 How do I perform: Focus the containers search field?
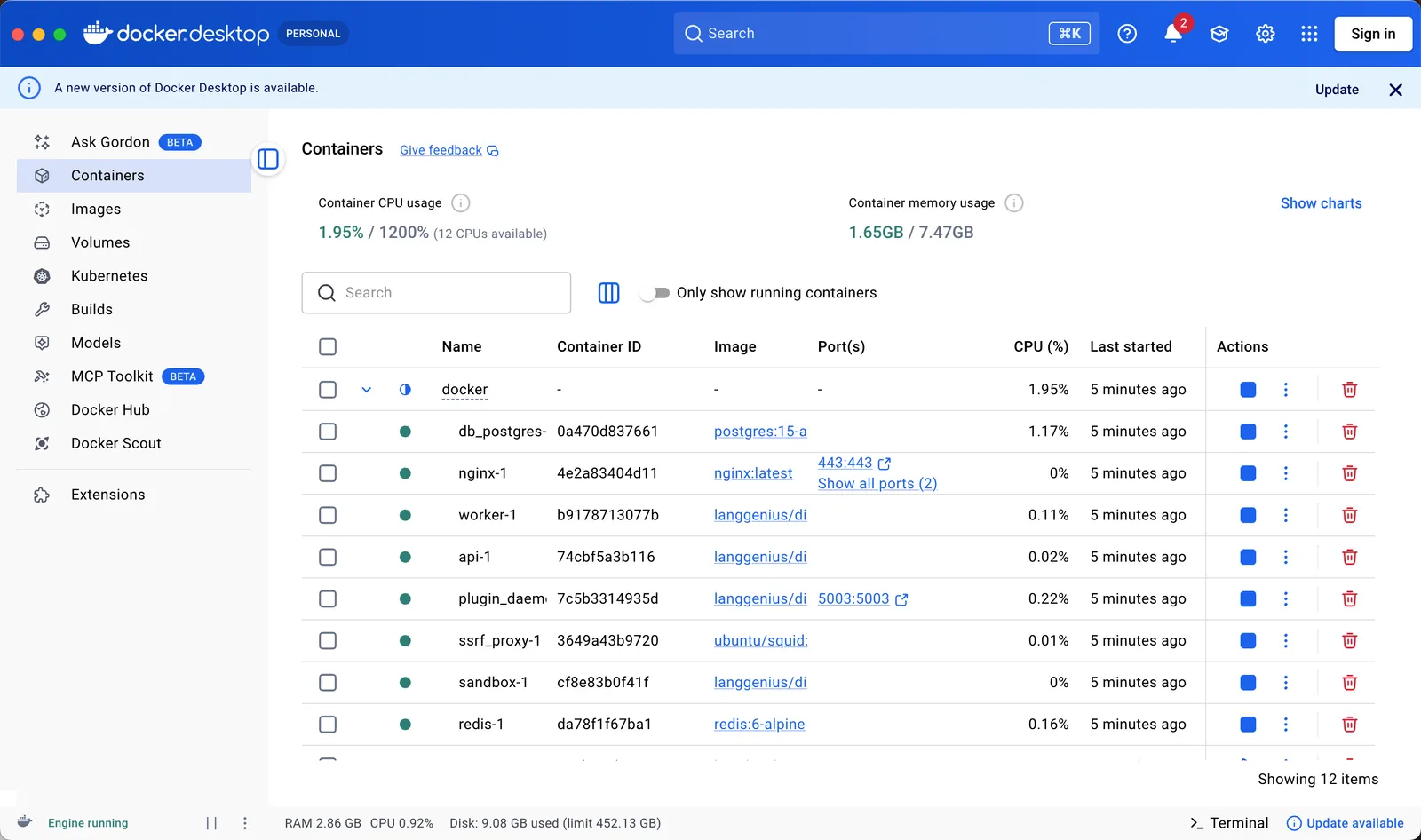436,293
